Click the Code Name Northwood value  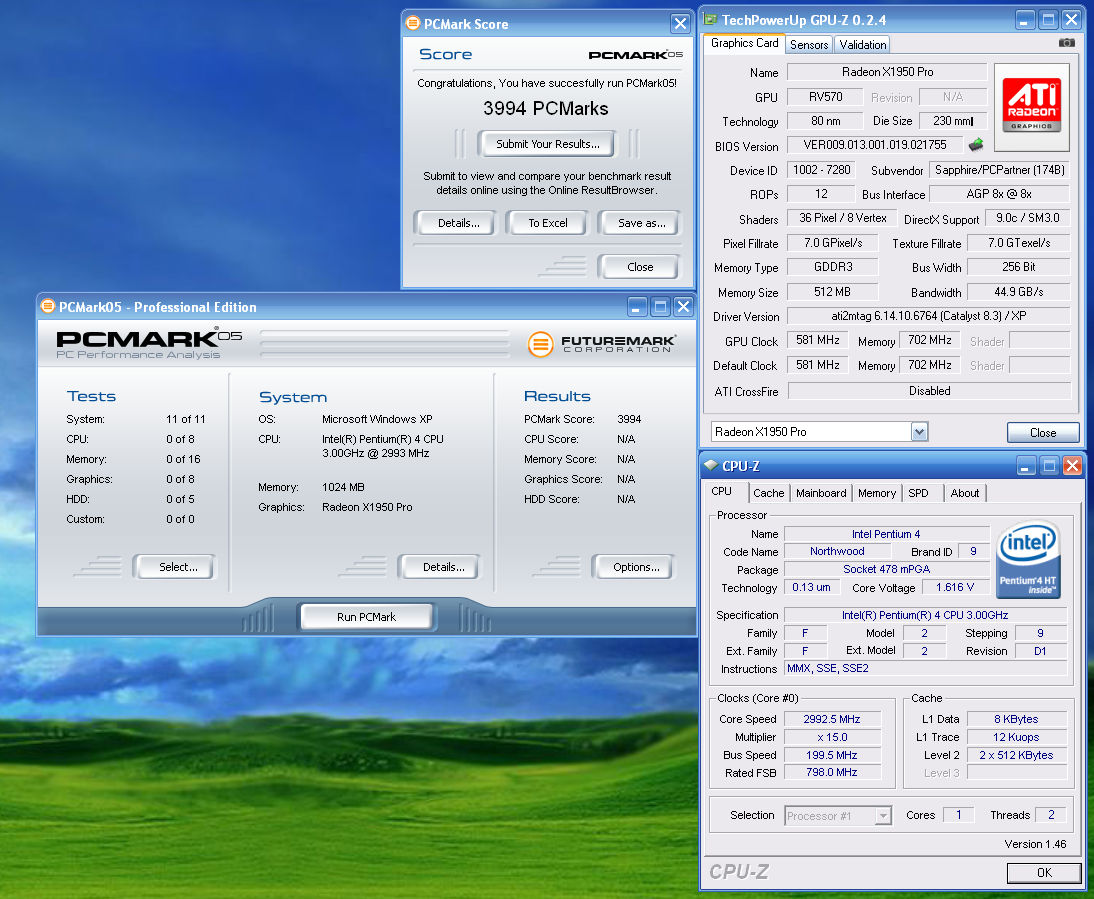pyautogui.click(x=836, y=551)
